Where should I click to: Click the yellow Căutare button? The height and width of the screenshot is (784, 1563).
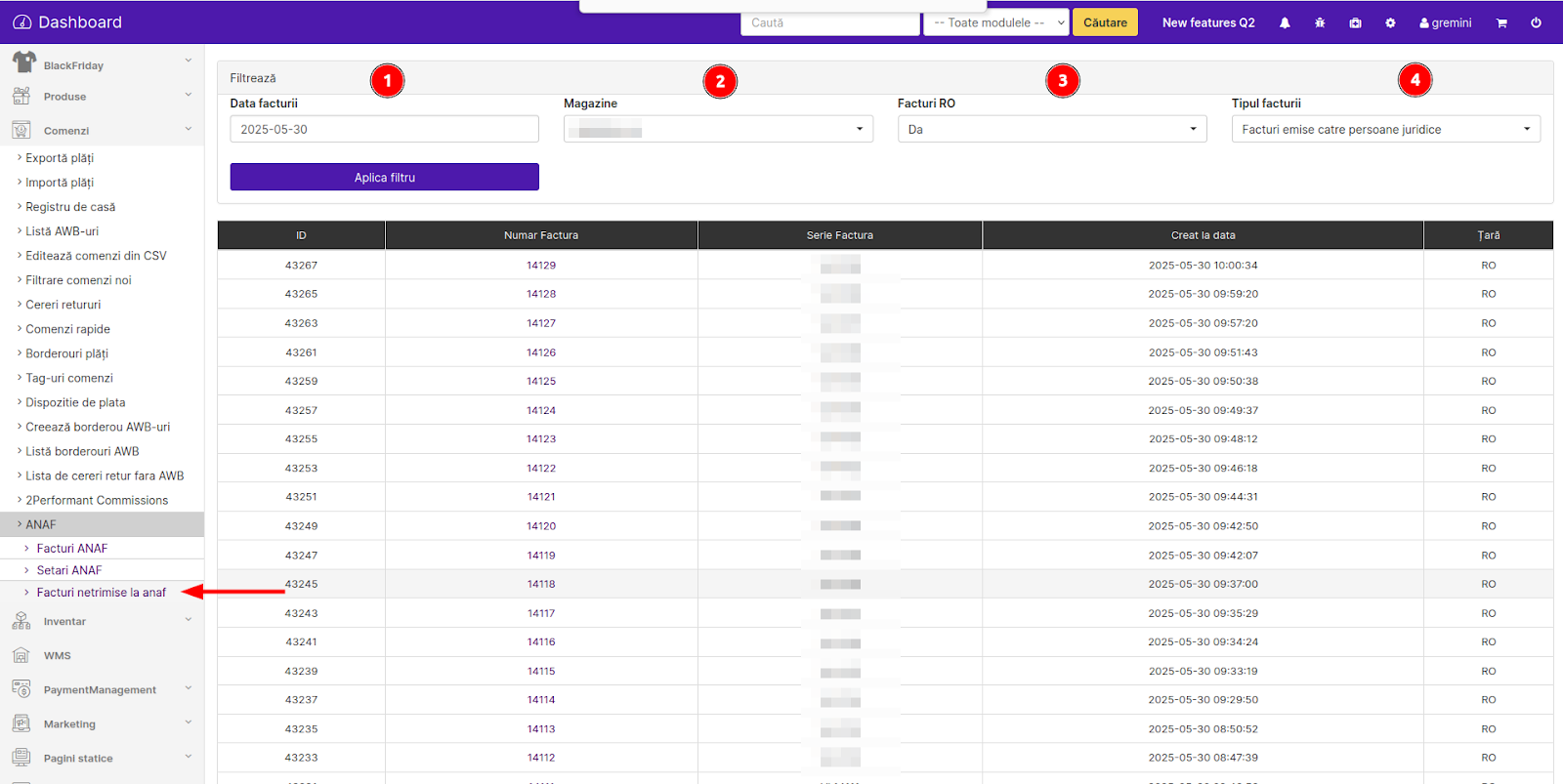click(1105, 22)
